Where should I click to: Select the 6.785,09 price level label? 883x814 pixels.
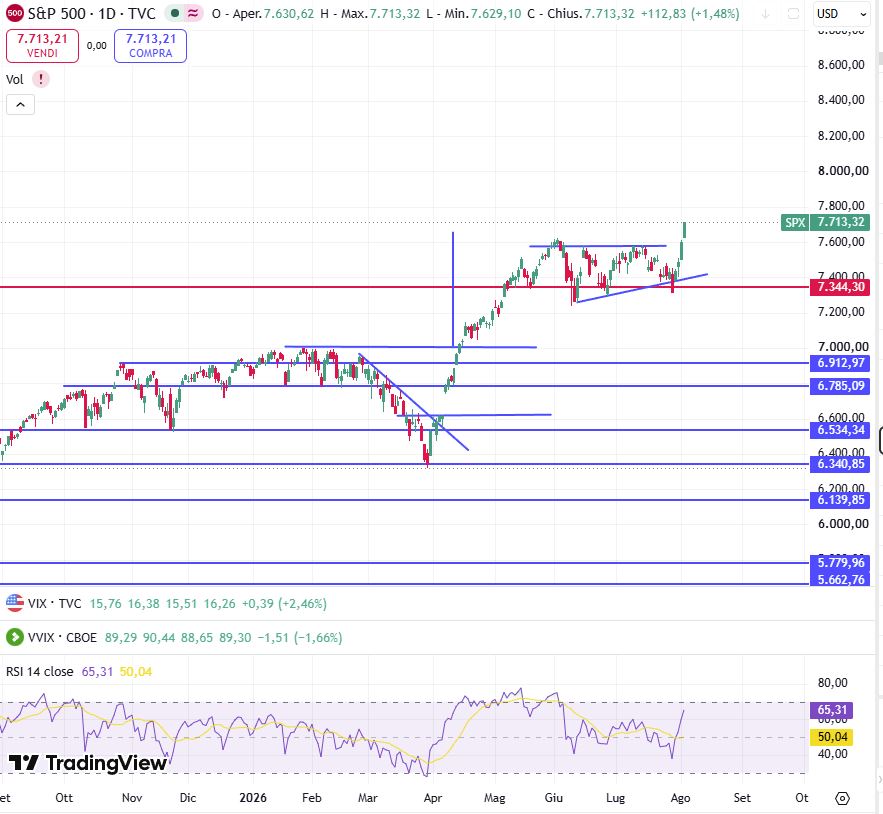[841, 386]
